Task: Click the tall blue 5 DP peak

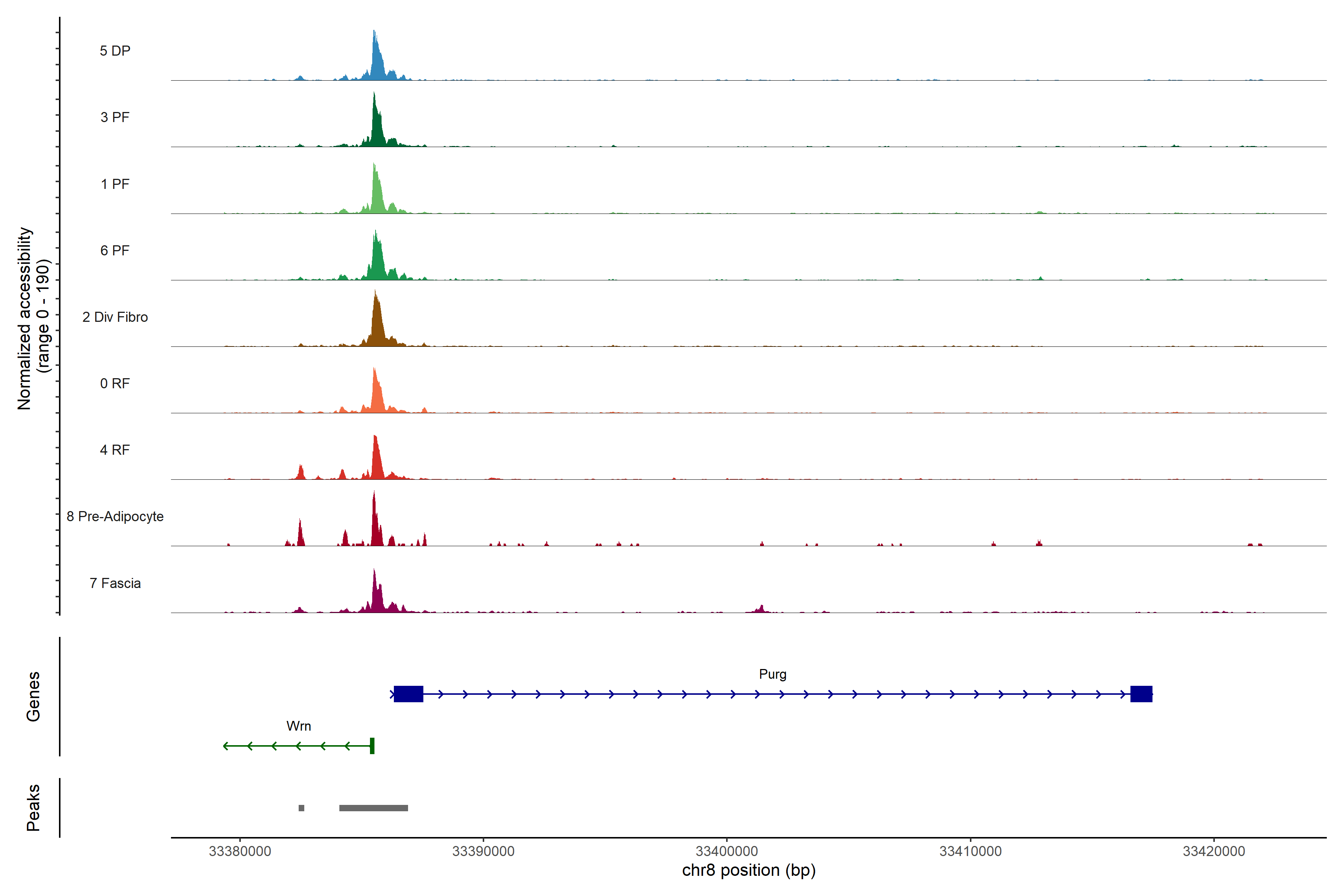Action: [x=376, y=60]
